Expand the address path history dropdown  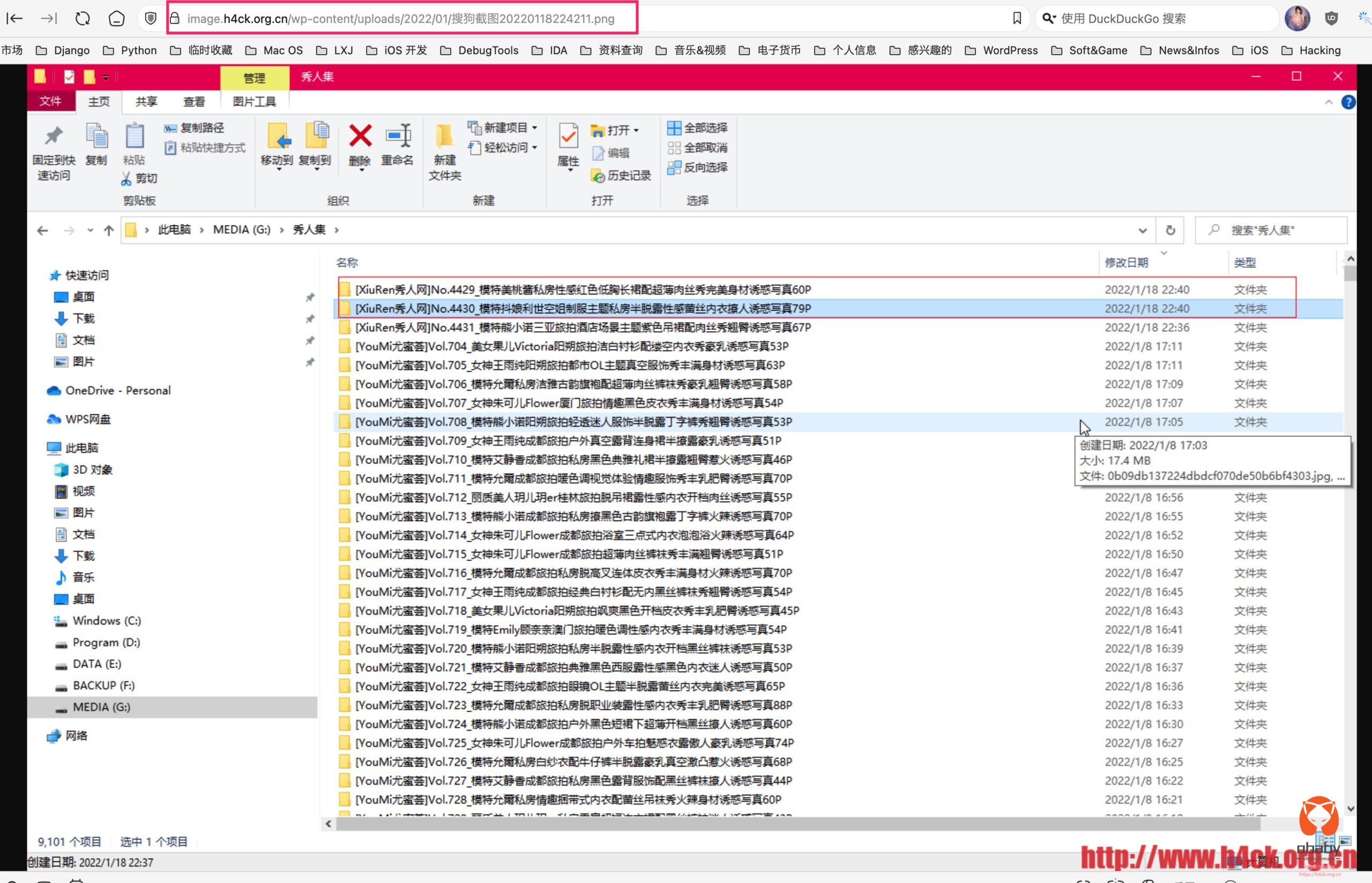1142,230
